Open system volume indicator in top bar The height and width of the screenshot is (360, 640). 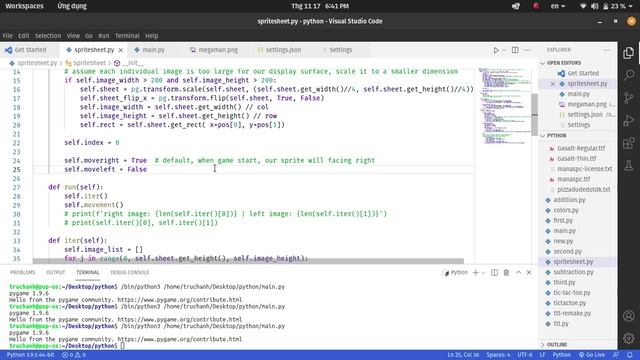pos(595,6)
